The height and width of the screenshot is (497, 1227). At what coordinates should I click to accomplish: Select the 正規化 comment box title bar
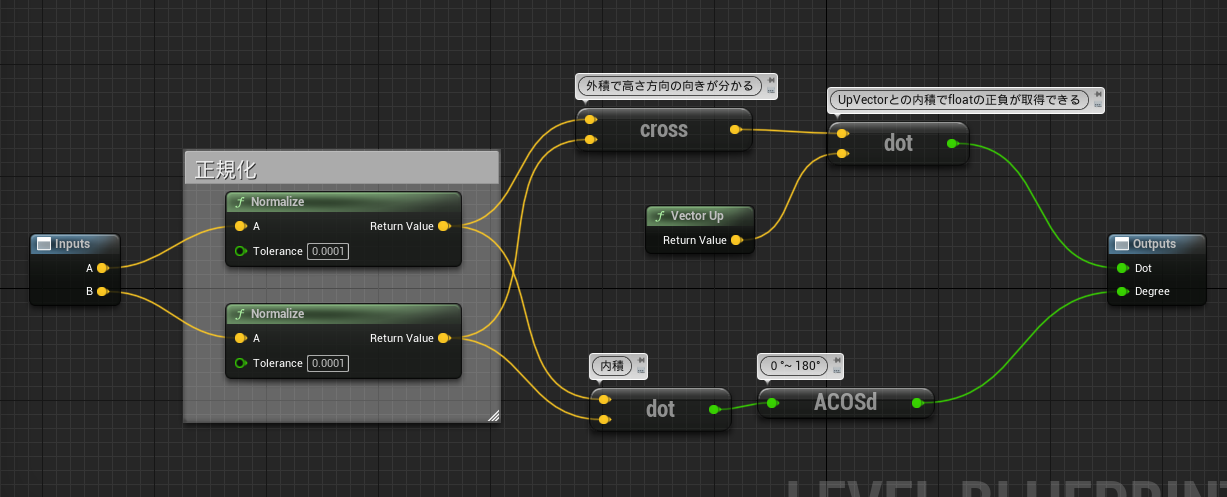(x=341, y=168)
